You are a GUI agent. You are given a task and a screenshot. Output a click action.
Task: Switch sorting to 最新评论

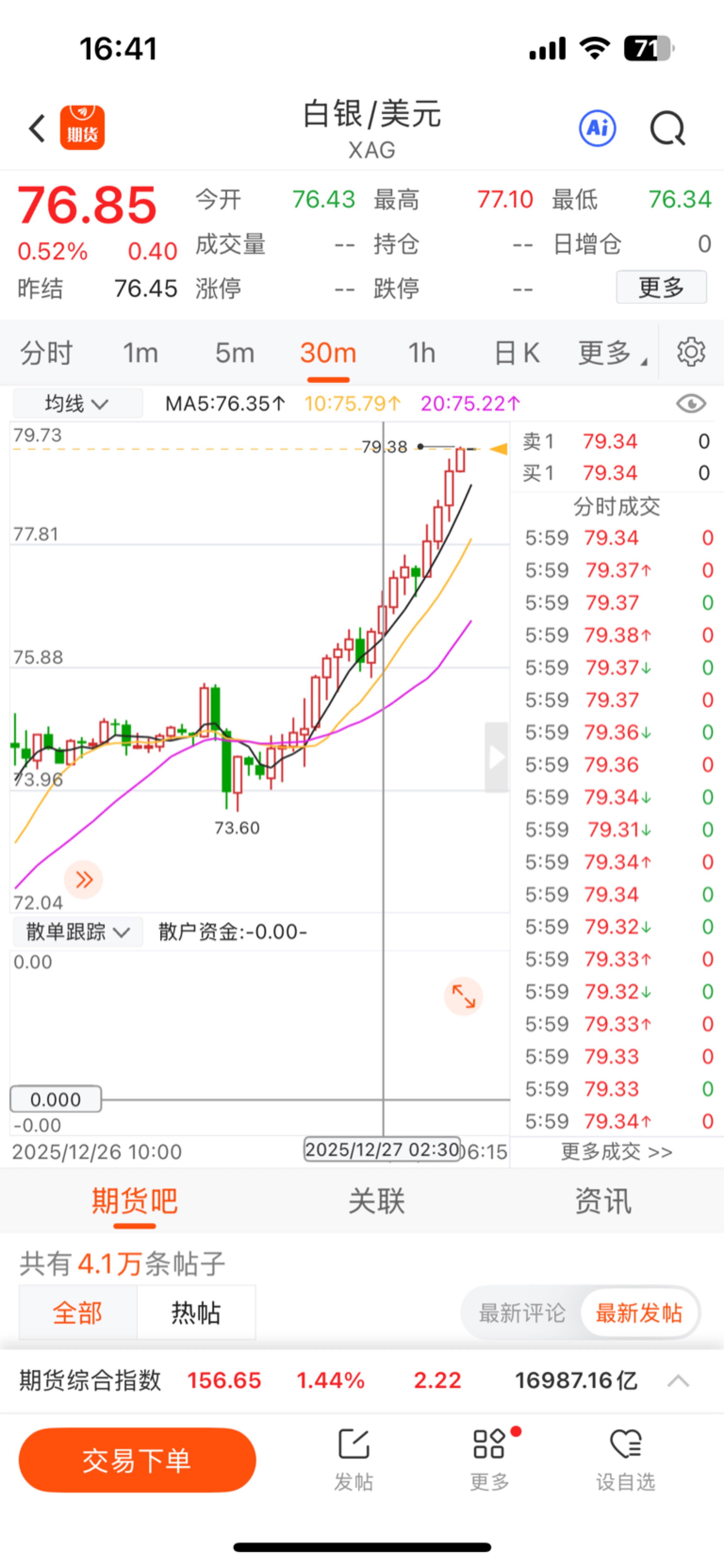(522, 1313)
